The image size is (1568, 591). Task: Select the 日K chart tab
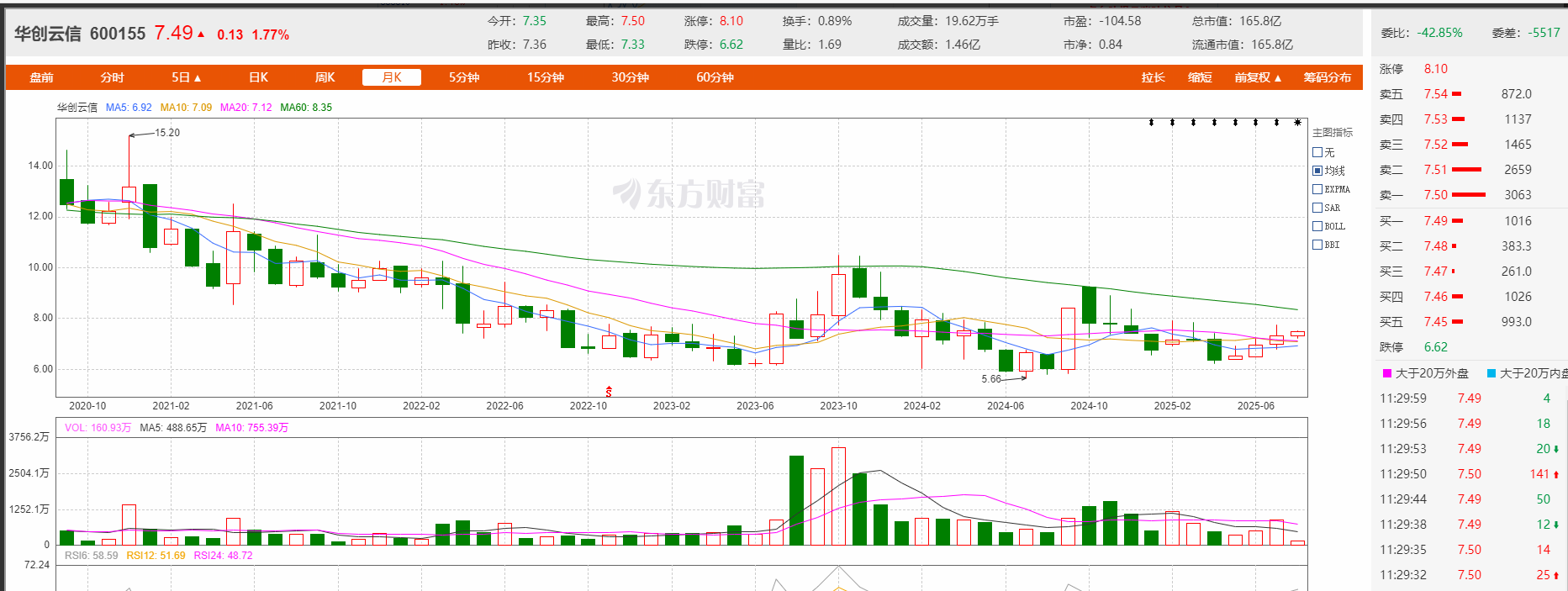pyautogui.click(x=258, y=77)
